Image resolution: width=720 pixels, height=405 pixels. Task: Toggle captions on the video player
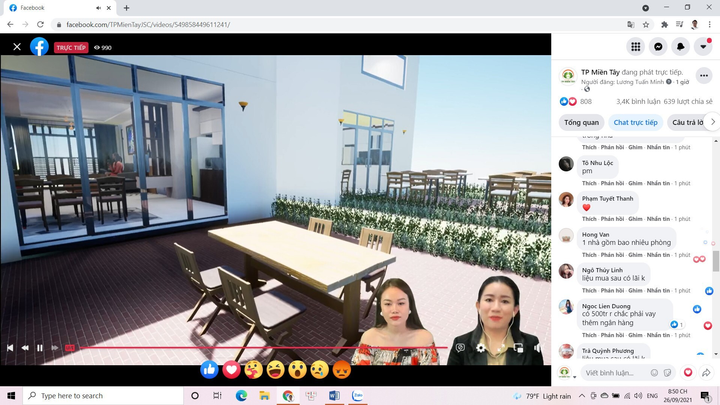click(x=460, y=348)
